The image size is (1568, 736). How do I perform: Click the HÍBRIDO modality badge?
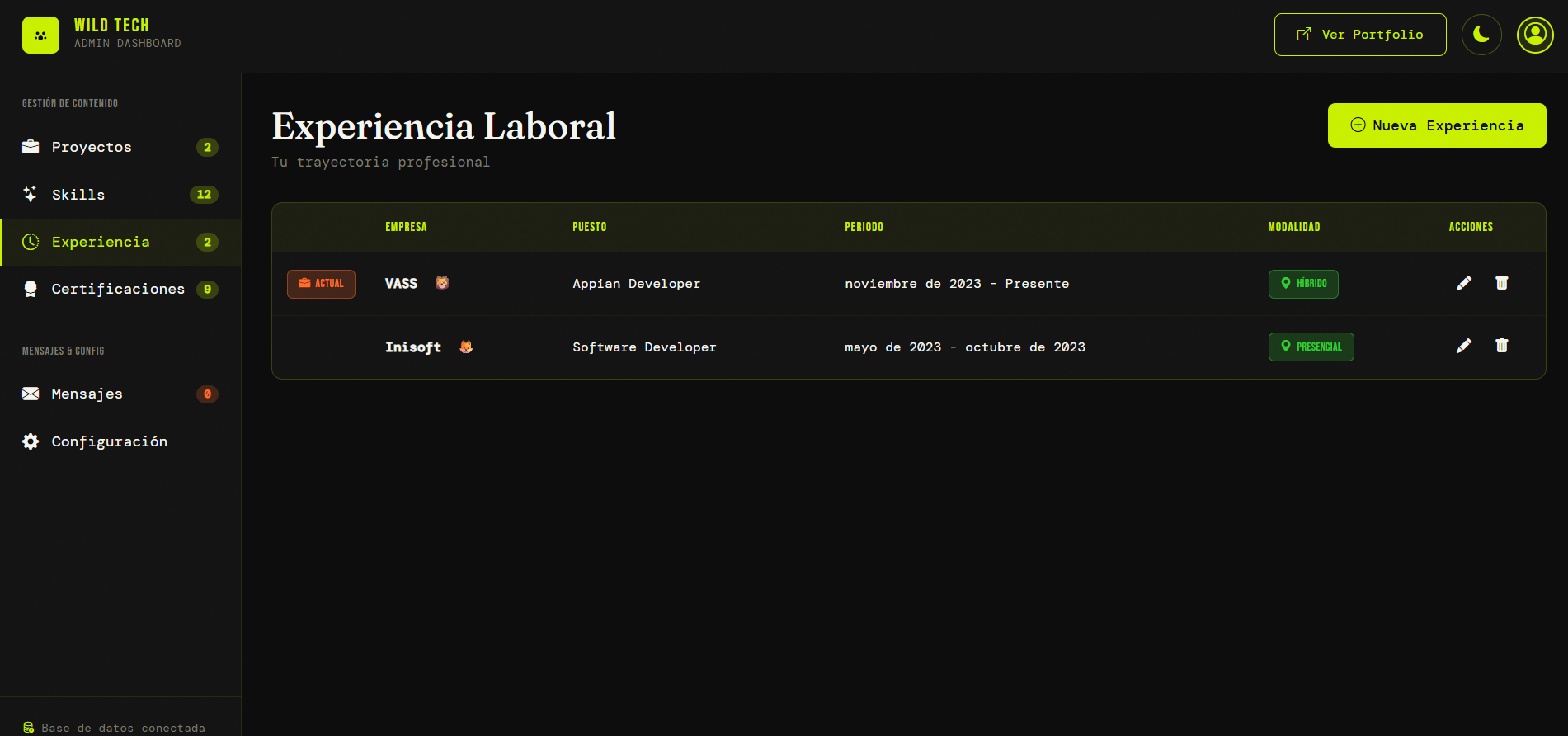coord(1303,284)
